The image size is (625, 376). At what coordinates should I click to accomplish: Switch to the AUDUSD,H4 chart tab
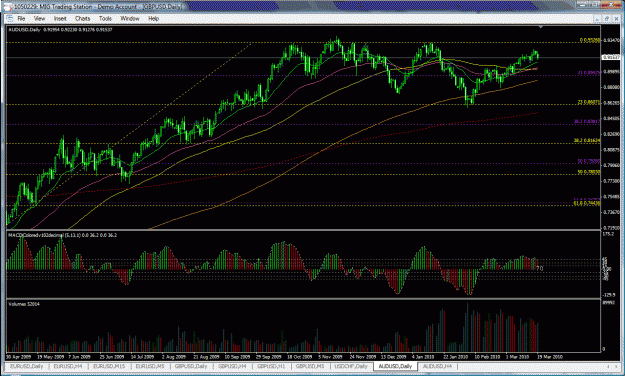[x=437, y=366]
